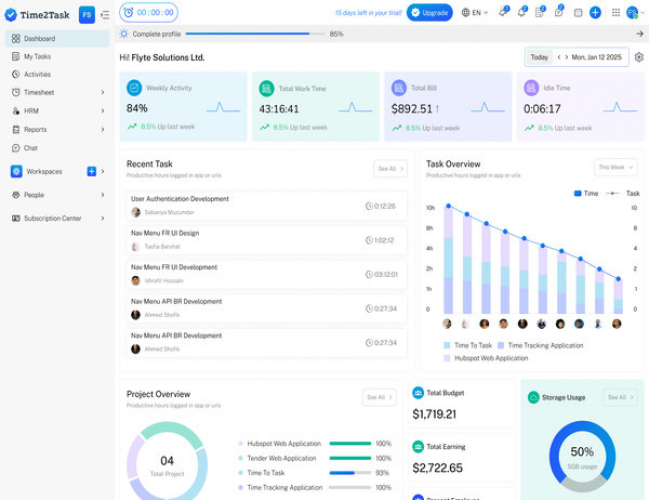
Task: Click the Total Budget icon
Action: (418, 392)
